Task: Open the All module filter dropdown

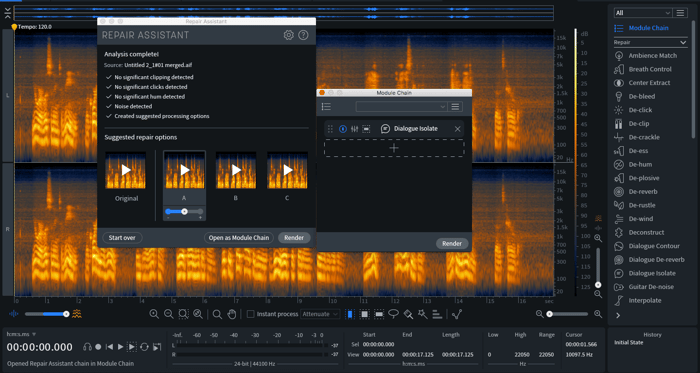Action: (x=642, y=13)
